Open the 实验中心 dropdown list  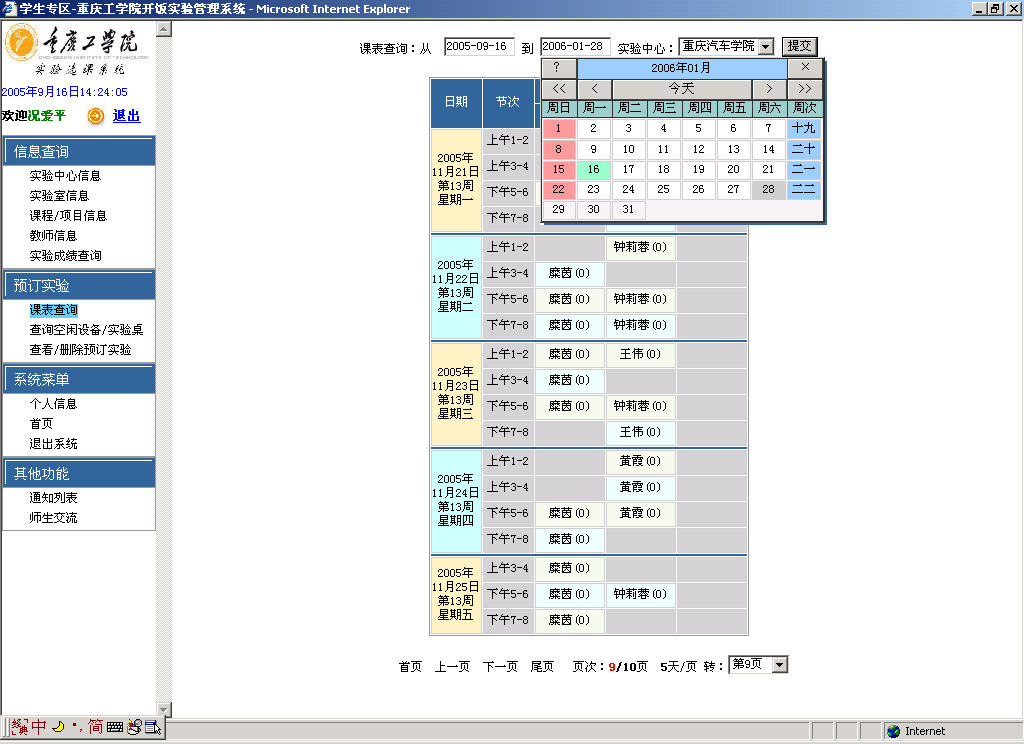pyautogui.click(x=766, y=47)
